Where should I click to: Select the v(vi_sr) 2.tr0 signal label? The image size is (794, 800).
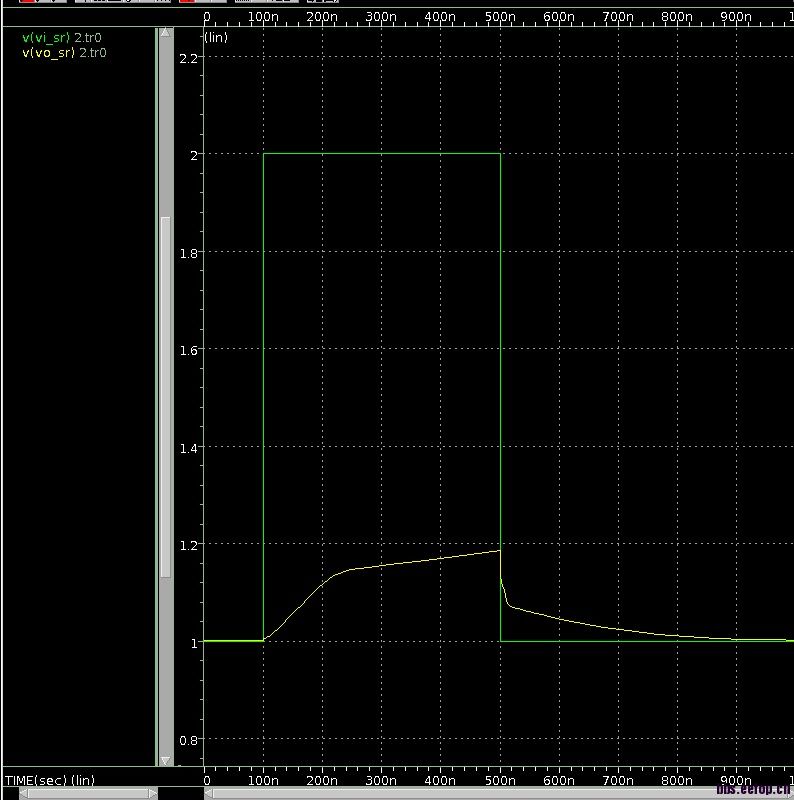[x=62, y=38]
